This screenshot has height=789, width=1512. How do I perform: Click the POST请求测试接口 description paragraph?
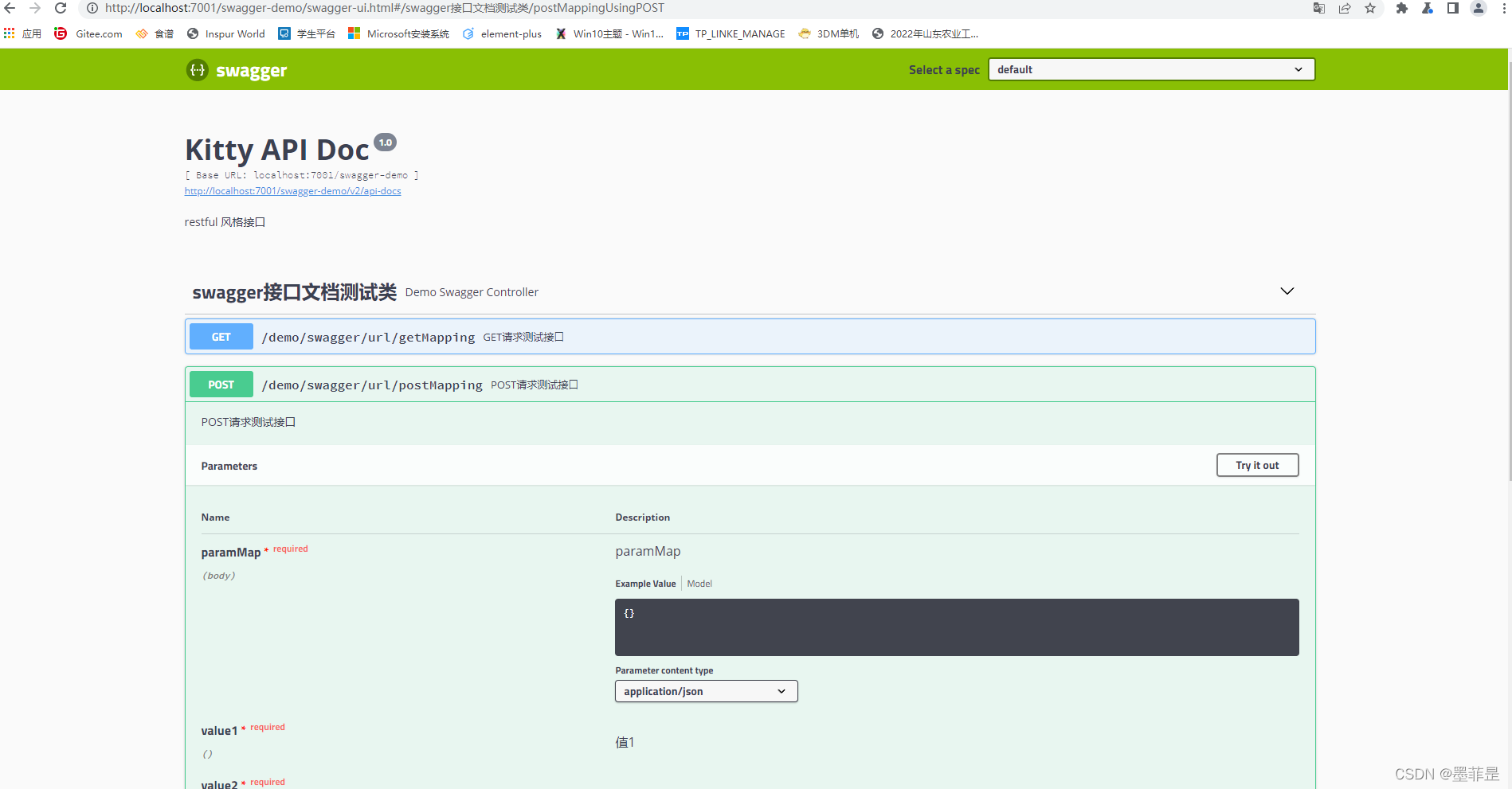[249, 422]
